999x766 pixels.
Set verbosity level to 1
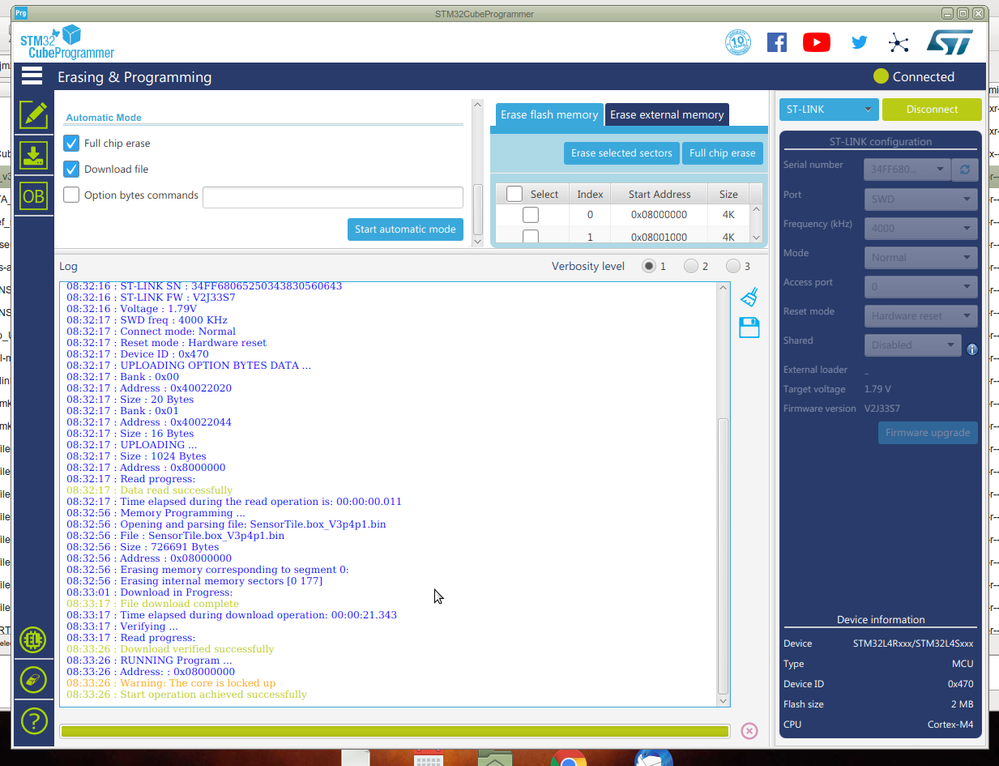tap(649, 266)
